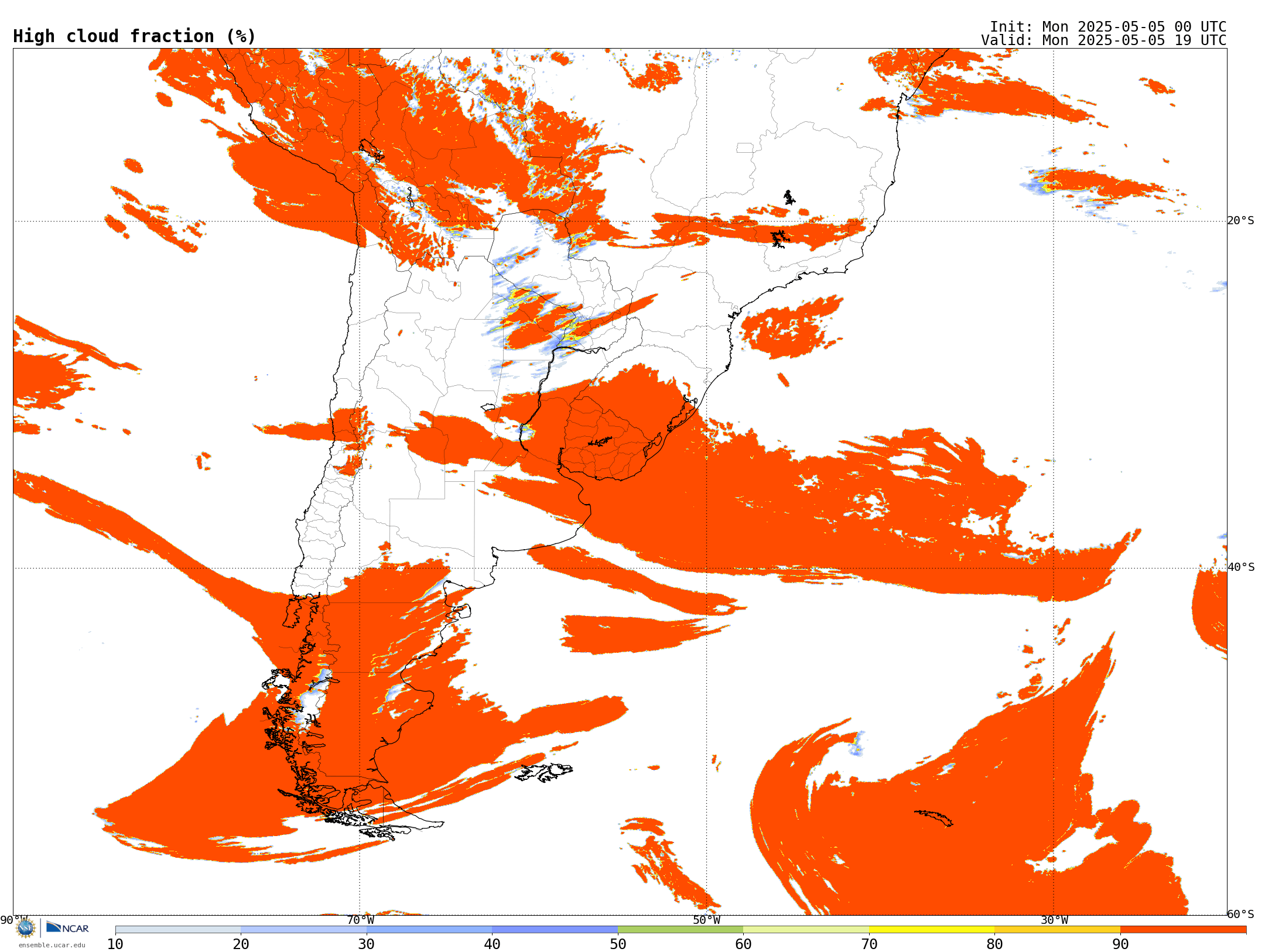1265x952 pixels.
Task: Click the 70°W longitude label
Action: (x=360, y=920)
